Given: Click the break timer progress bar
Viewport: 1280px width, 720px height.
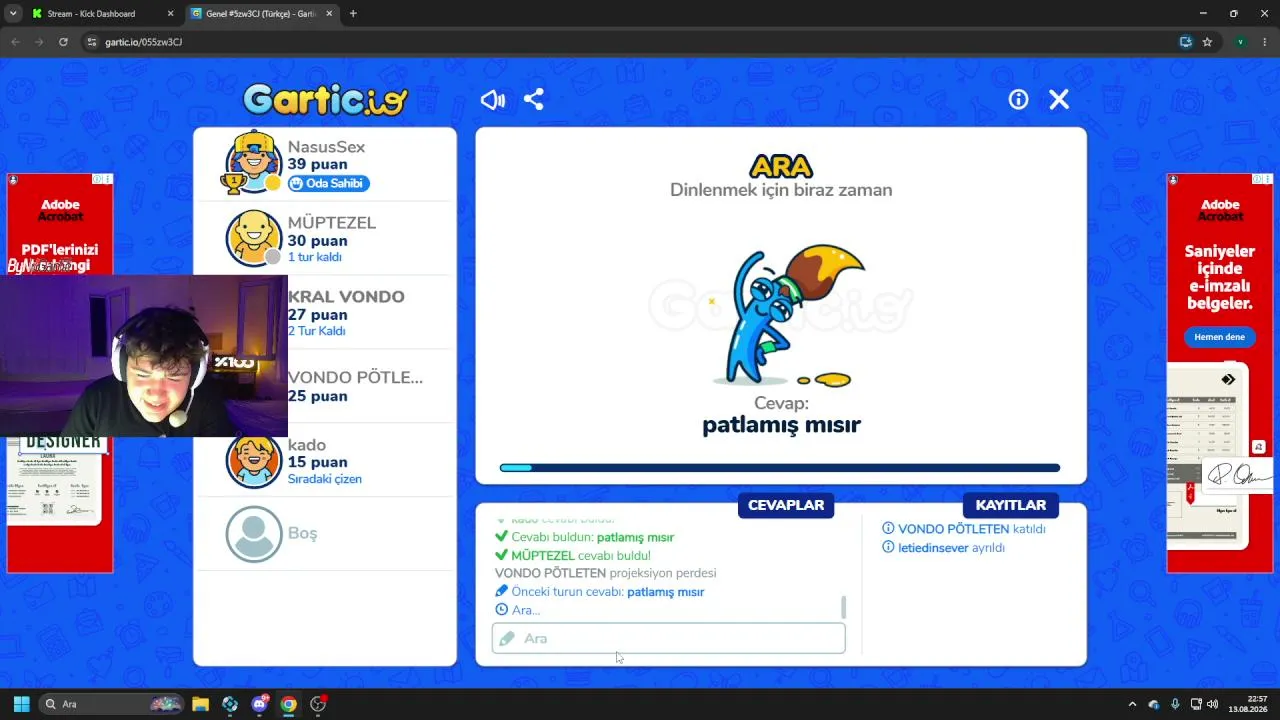Looking at the screenshot, I should tap(780, 468).
